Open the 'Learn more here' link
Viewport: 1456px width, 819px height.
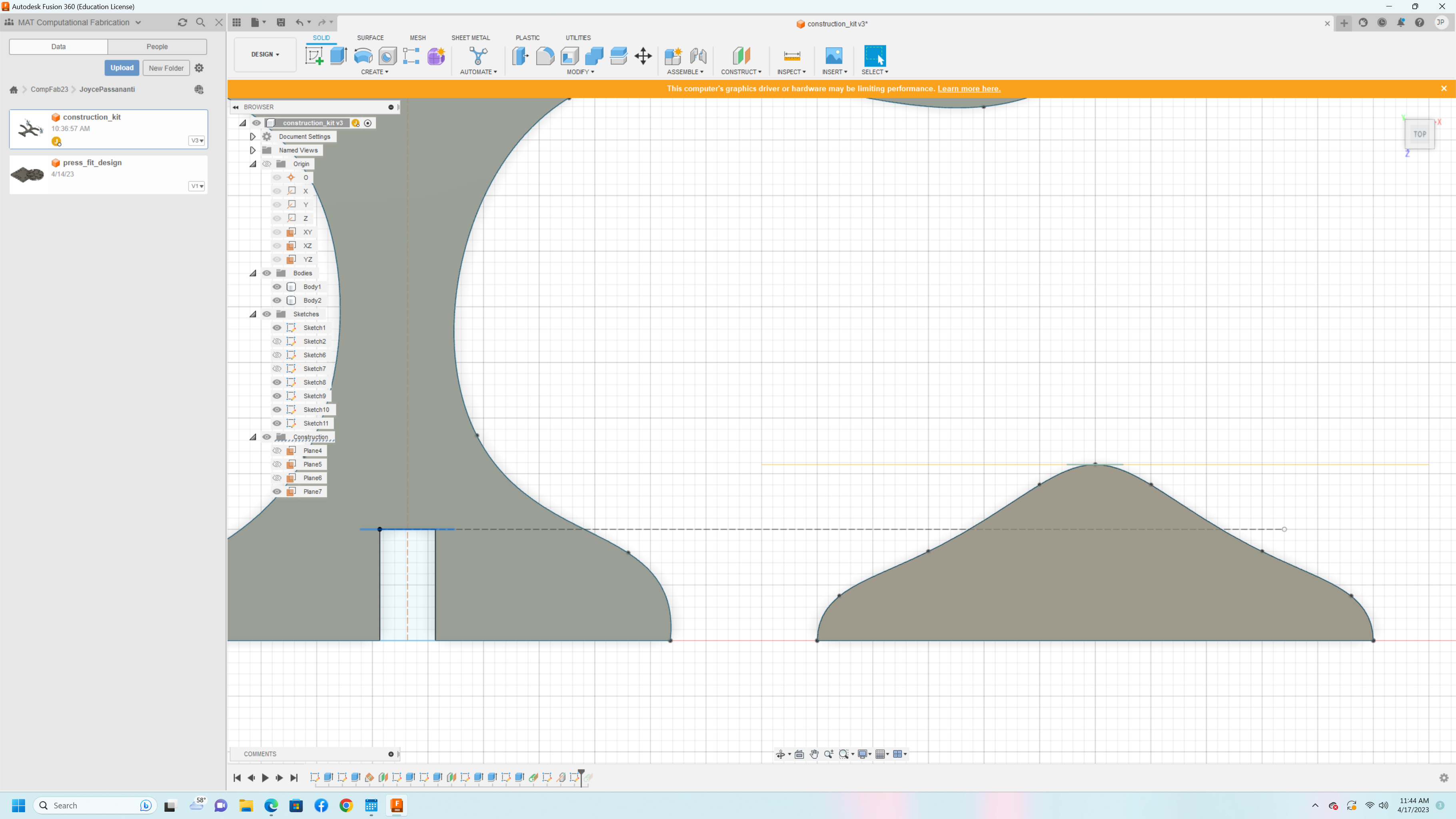969,89
